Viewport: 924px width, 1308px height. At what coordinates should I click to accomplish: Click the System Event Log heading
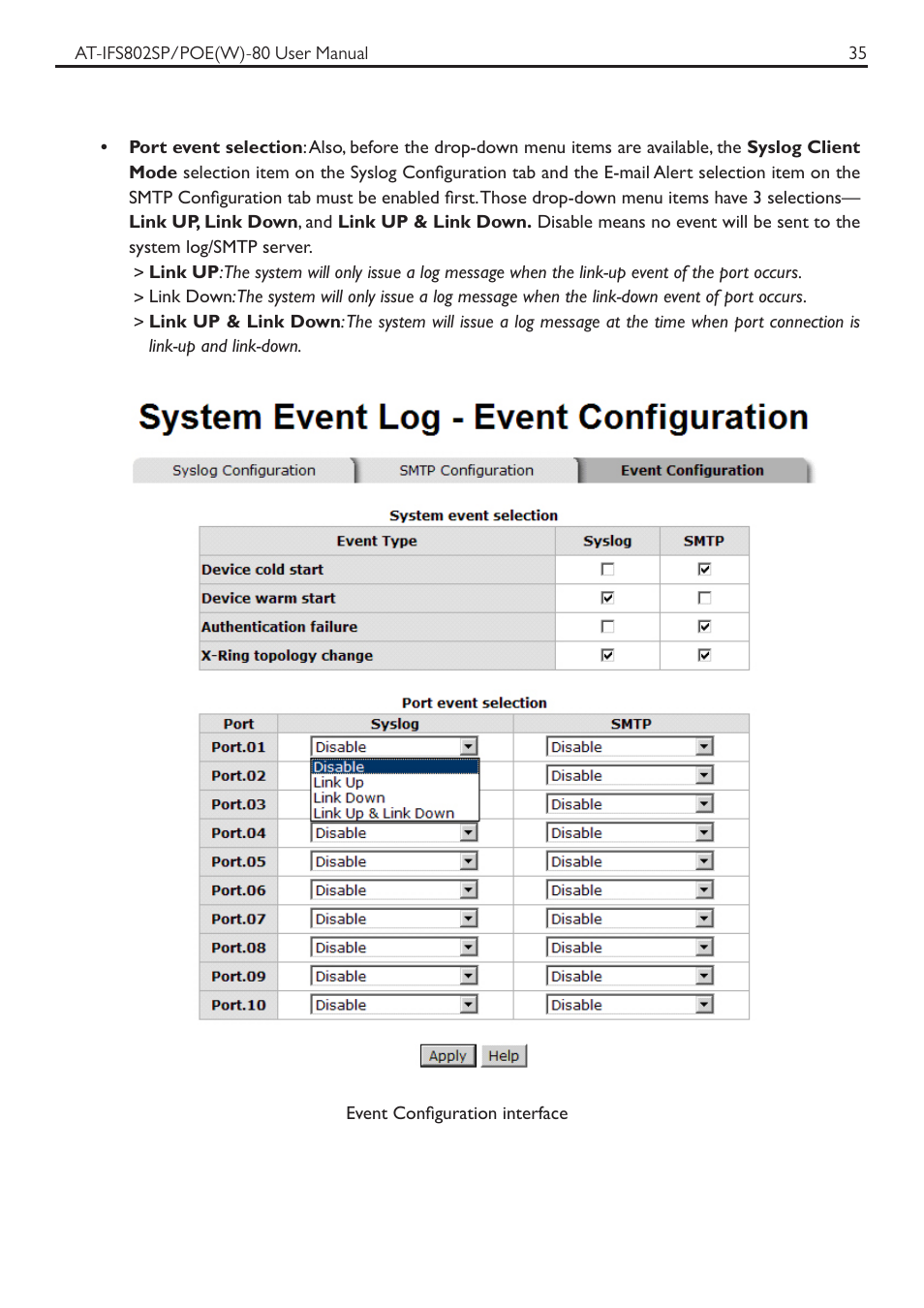(473, 418)
